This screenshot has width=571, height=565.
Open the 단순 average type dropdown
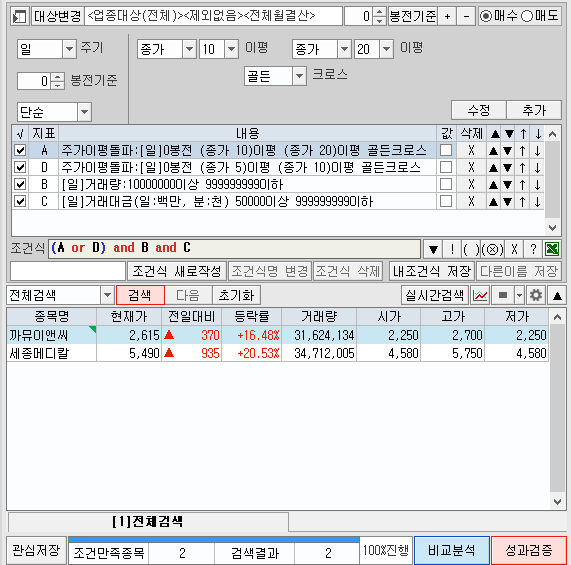coord(84,112)
